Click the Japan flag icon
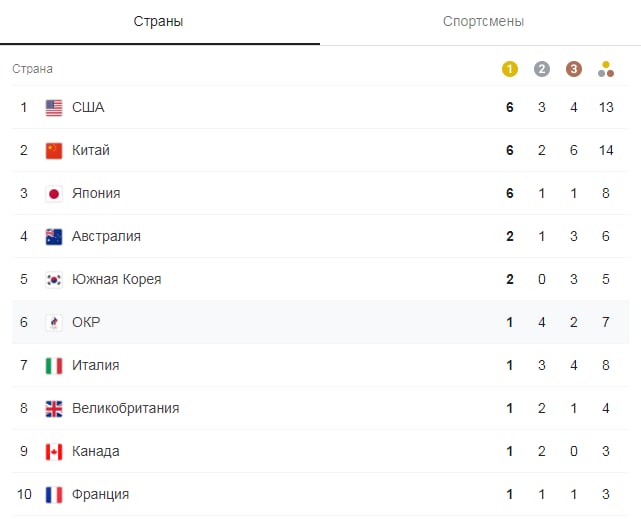Image resolution: width=641 pixels, height=519 pixels. 54,194
